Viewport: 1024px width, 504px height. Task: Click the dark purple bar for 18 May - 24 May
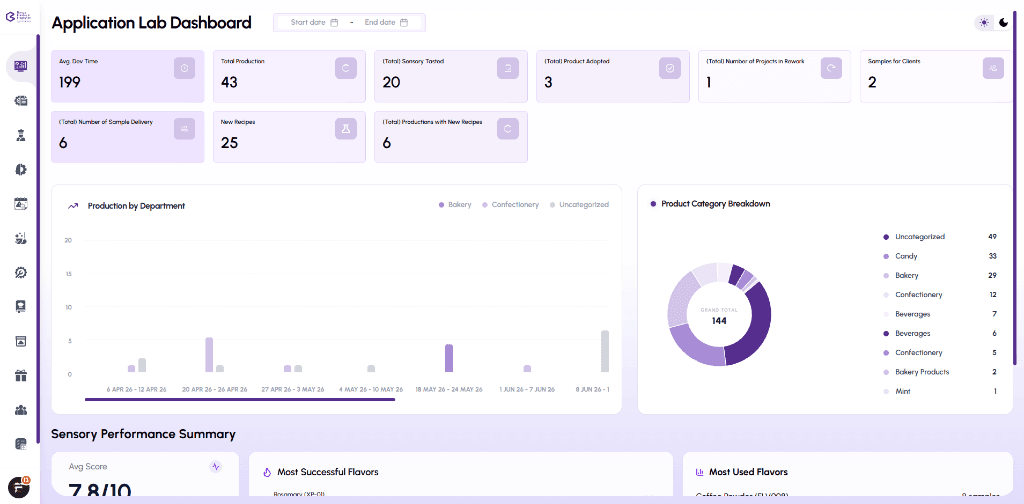[x=449, y=358]
